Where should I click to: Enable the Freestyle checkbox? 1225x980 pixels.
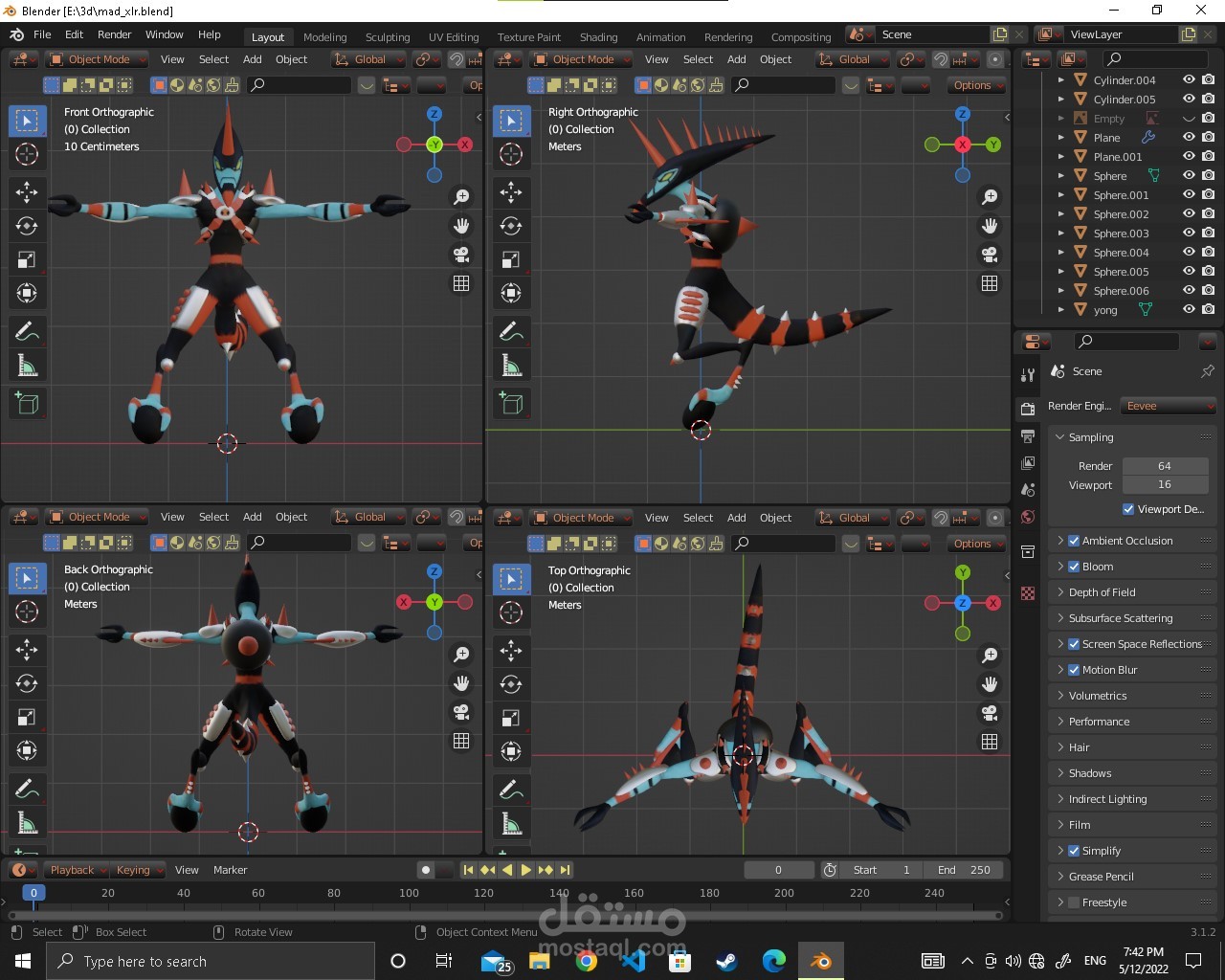pos(1074,902)
